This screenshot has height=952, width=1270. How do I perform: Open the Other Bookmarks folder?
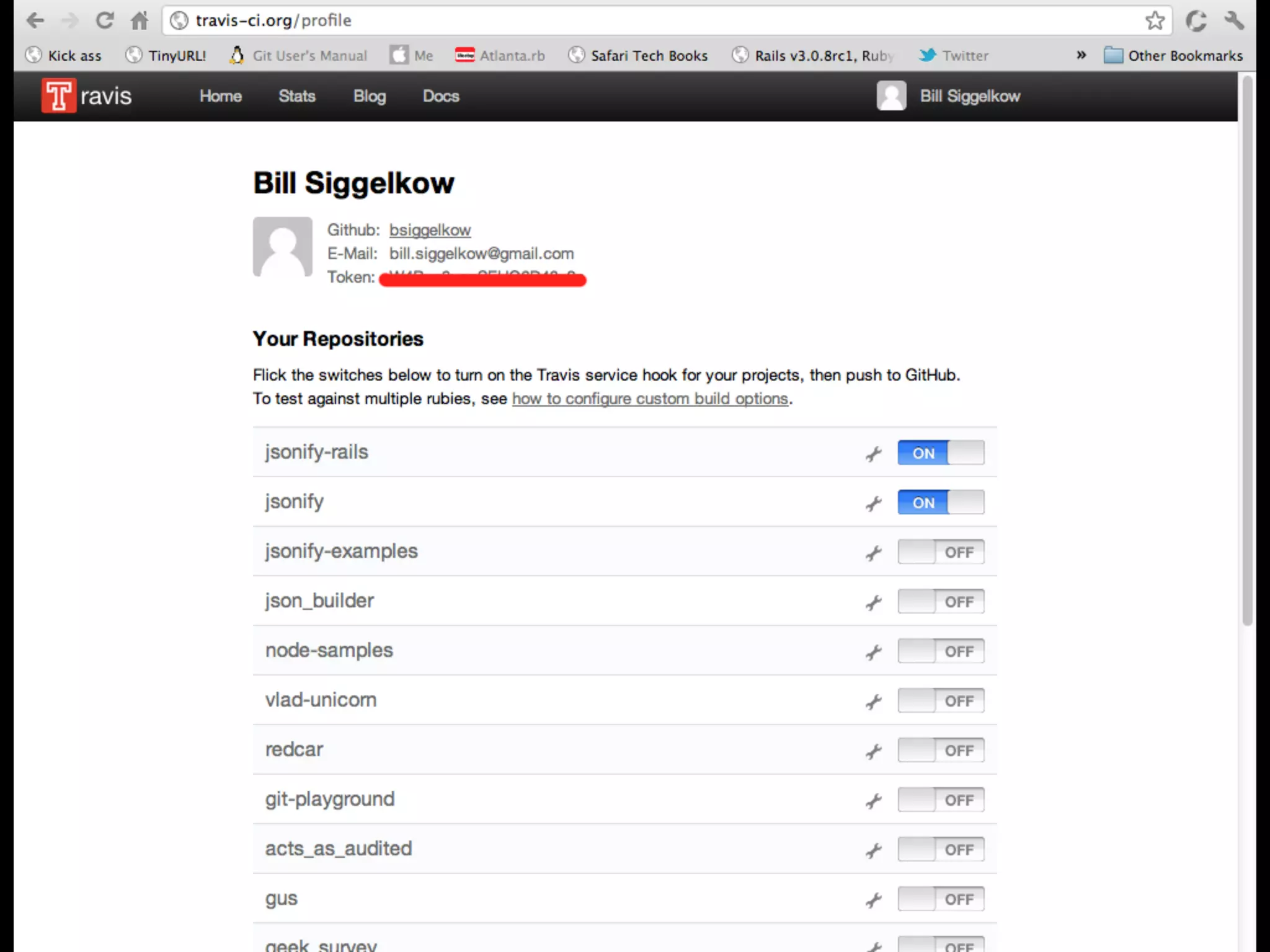point(1173,56)
